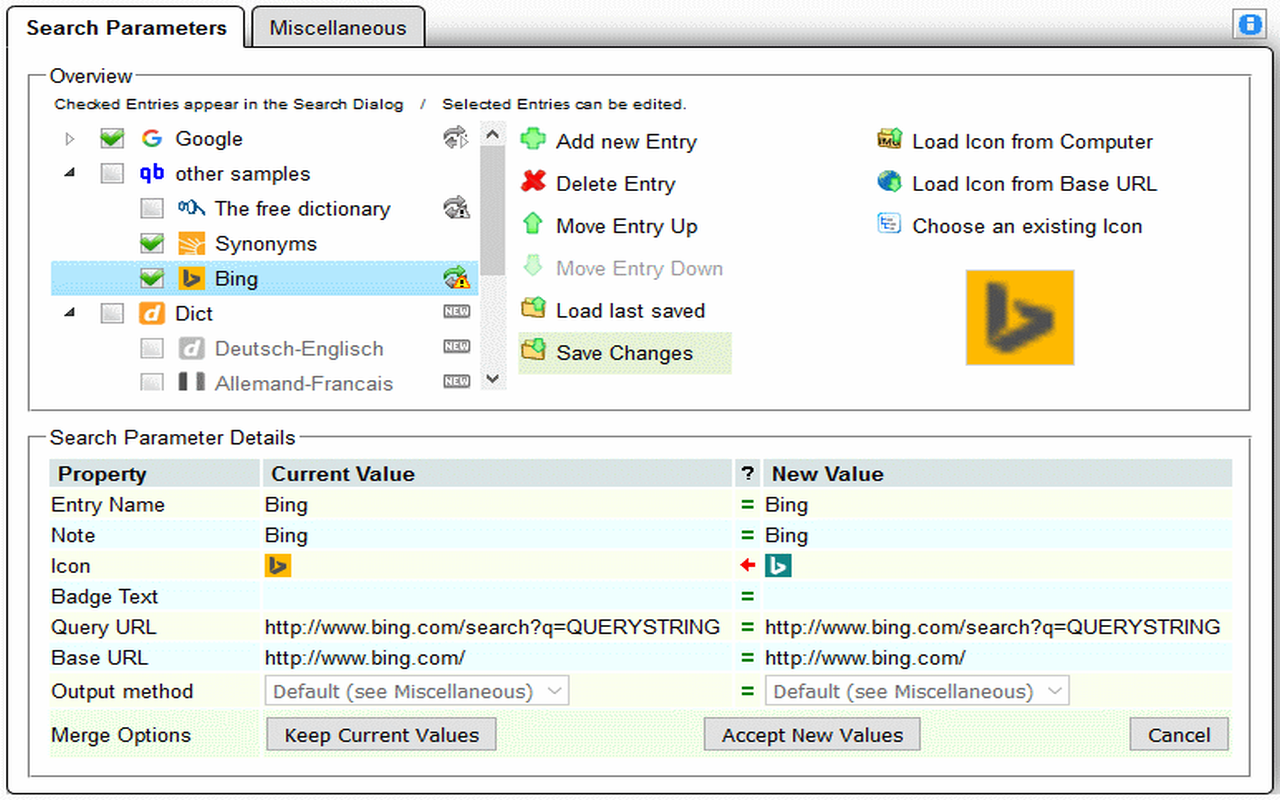Toggle the Allemand-Francais checkbox
Viewport: 1280px width, 800px height.
point(152,382)
